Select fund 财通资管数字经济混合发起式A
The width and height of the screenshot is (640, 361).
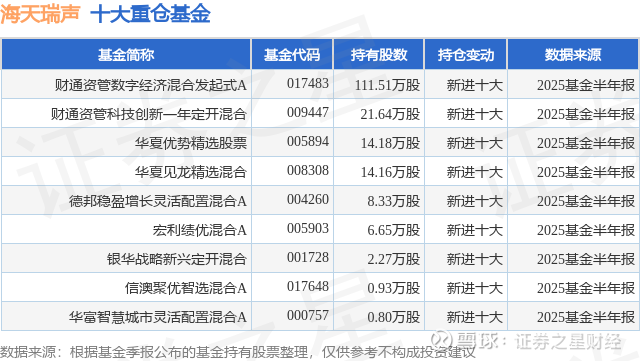151,85
